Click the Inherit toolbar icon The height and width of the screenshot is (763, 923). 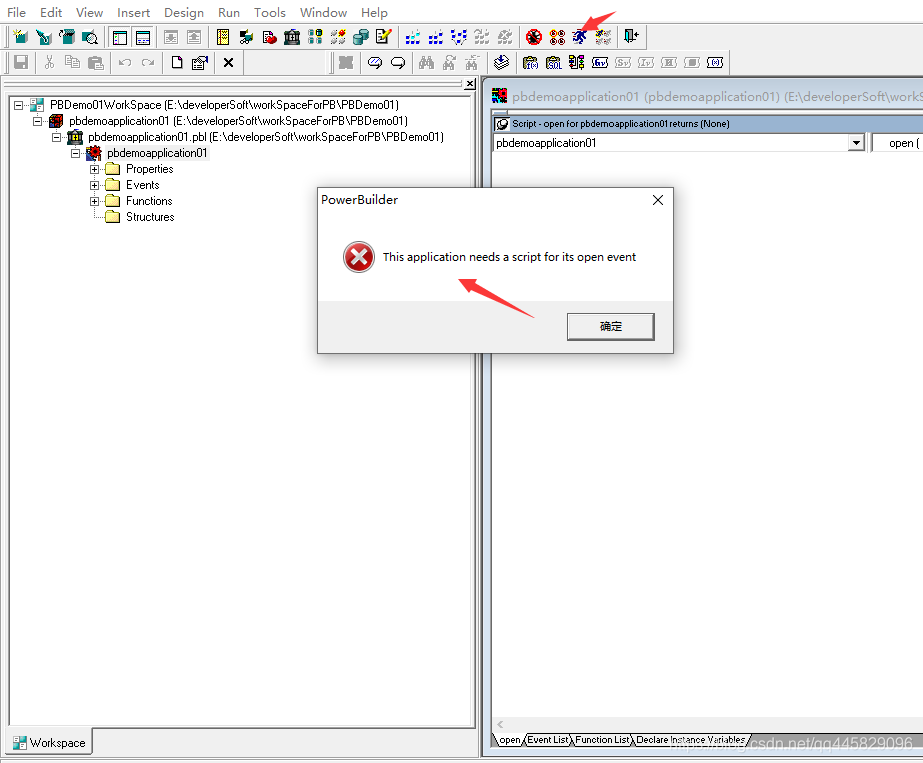[x=44, y=37]
